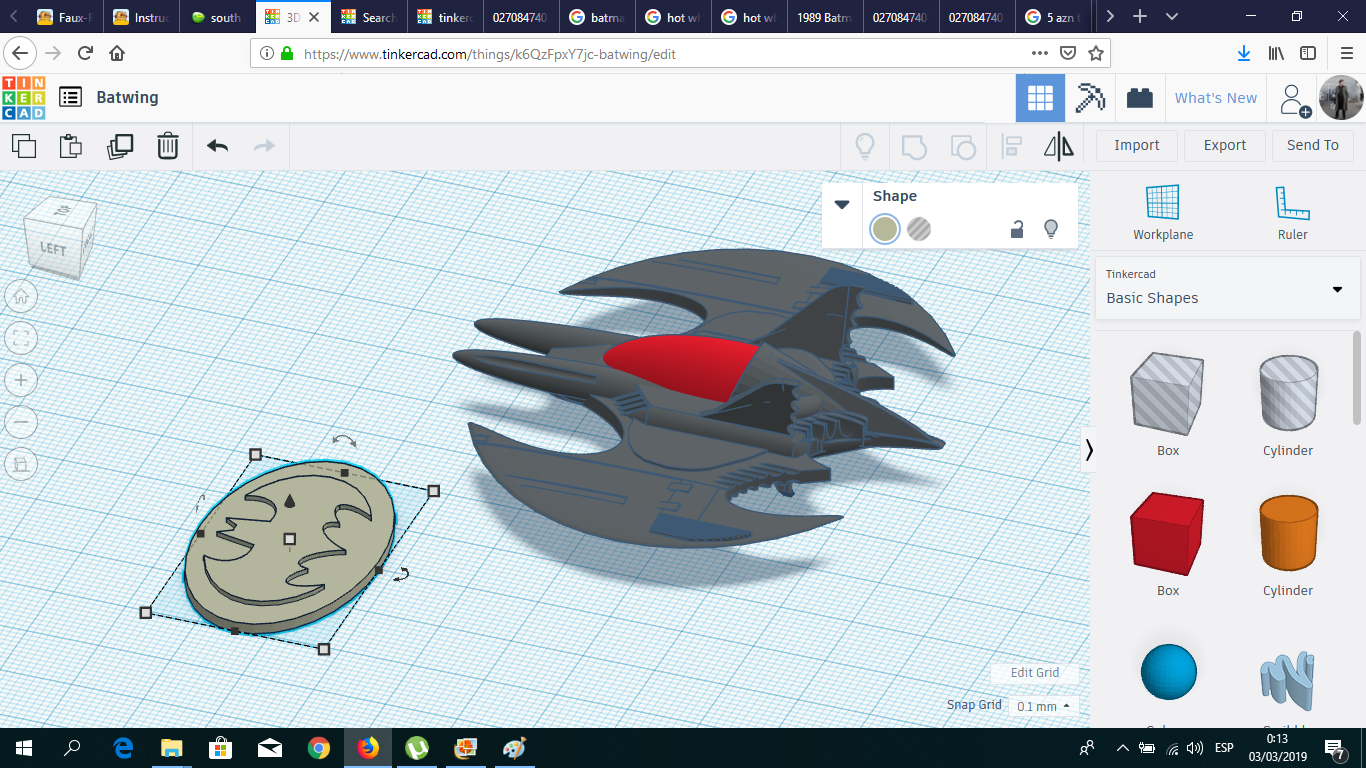Select the Workplane tool
Image resolution: width=1366 pixels, height=768 pixels.
[x=1163, y=213]
